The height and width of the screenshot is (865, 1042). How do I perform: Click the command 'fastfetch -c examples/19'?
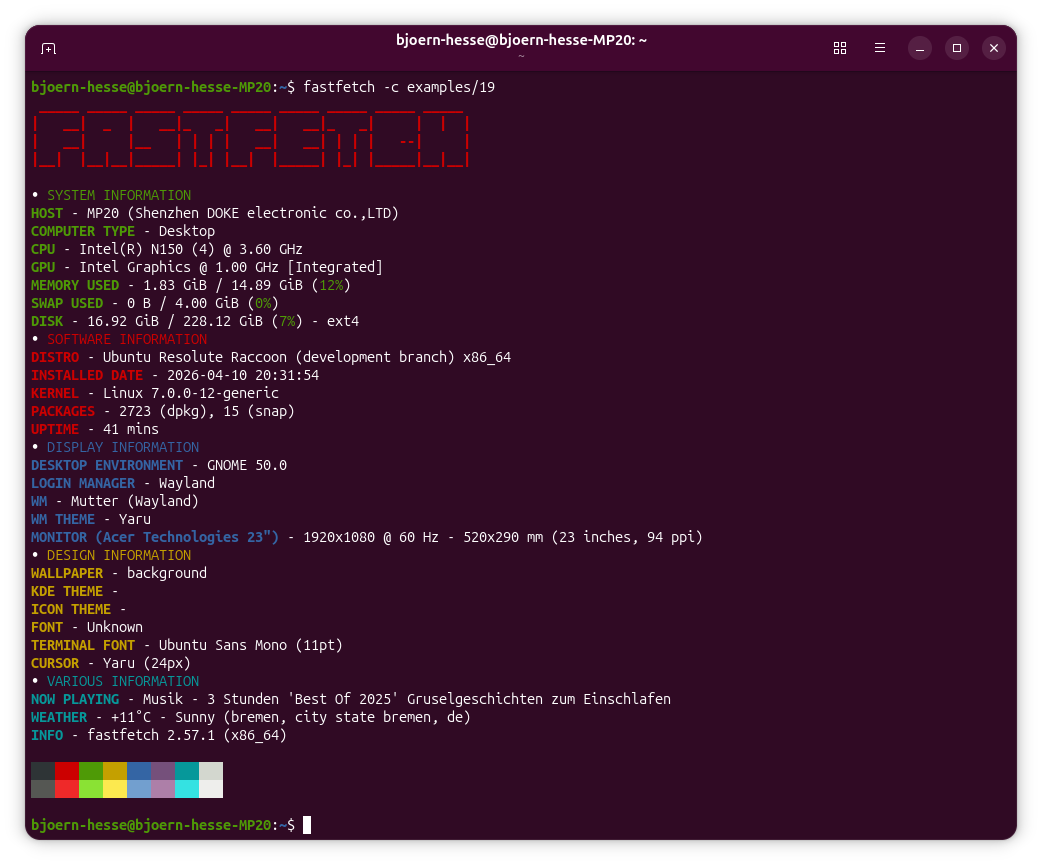399,87
